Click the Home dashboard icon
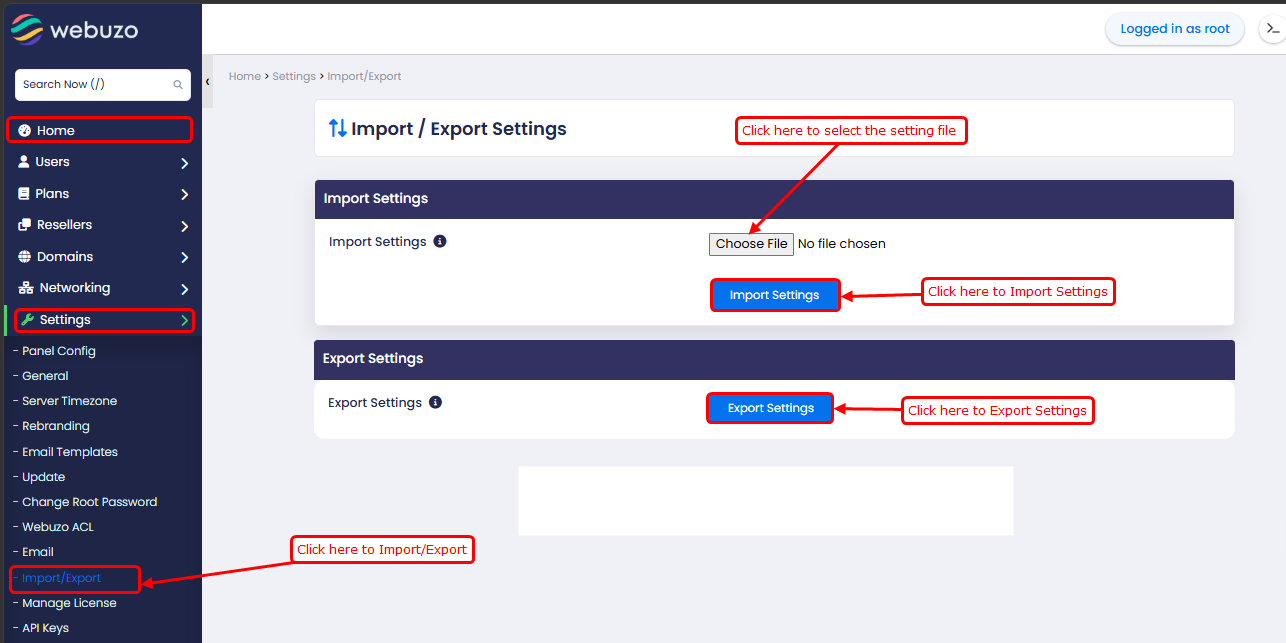1286x643 pixels. coord(25,131)
